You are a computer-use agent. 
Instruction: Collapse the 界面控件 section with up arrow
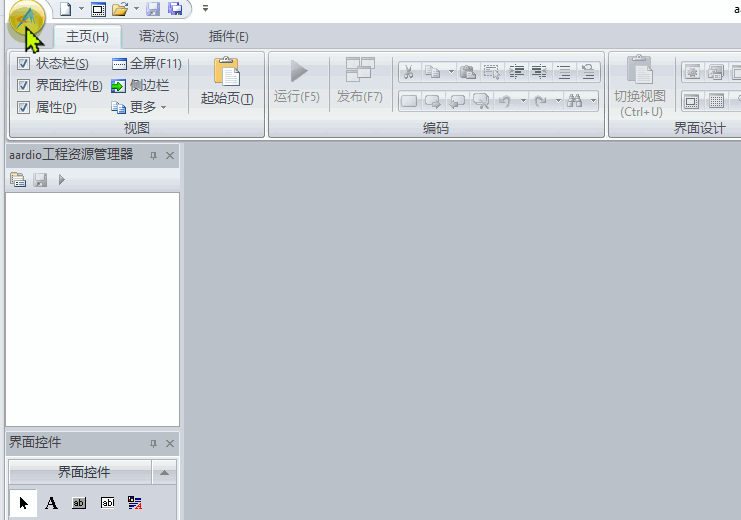pos(164,472)
